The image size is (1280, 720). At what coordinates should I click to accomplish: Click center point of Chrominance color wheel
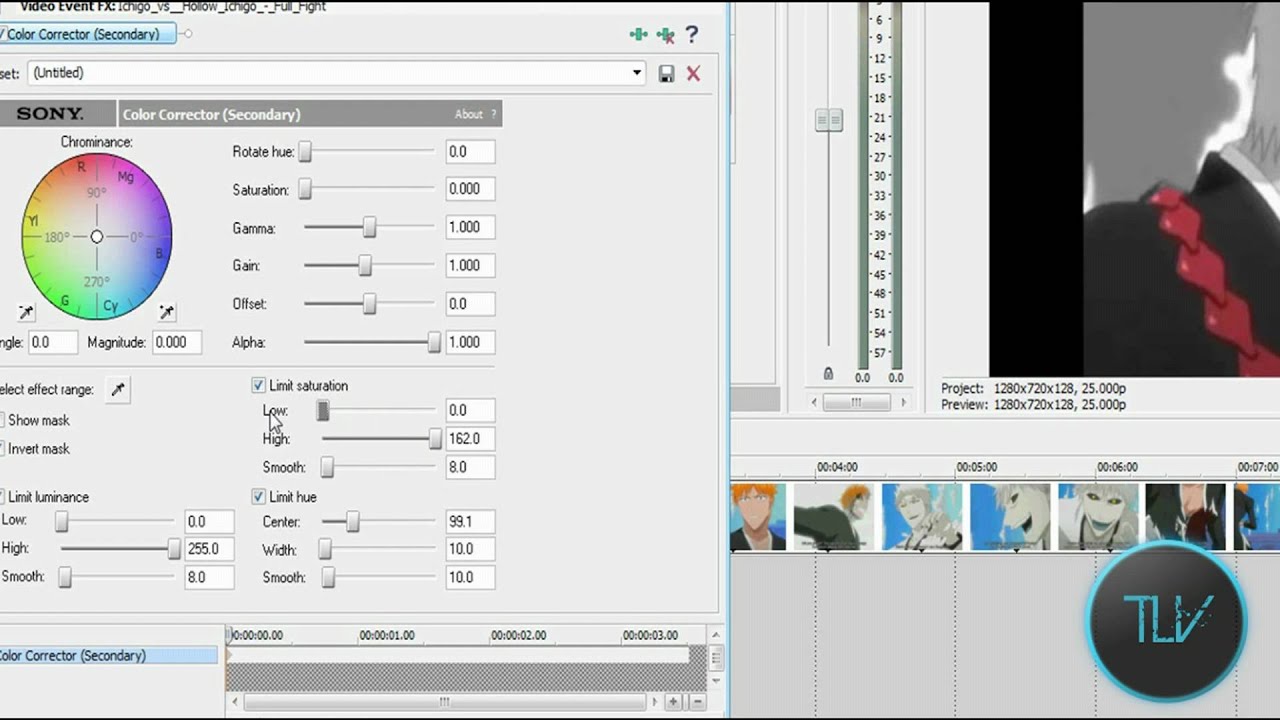pyautogui.click(x=96, y=237)
